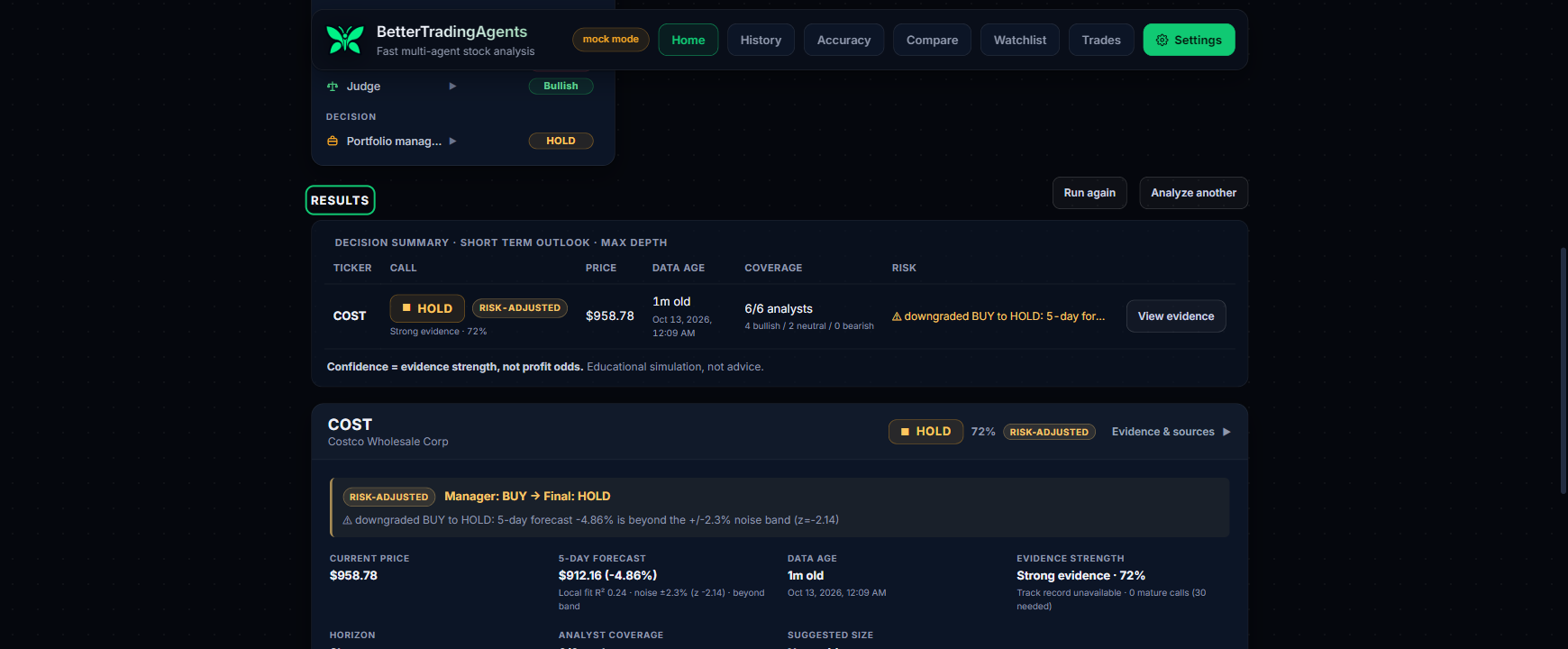
Task: Click the COST card title
Action: pyautogui.click(x=350, y=425)
